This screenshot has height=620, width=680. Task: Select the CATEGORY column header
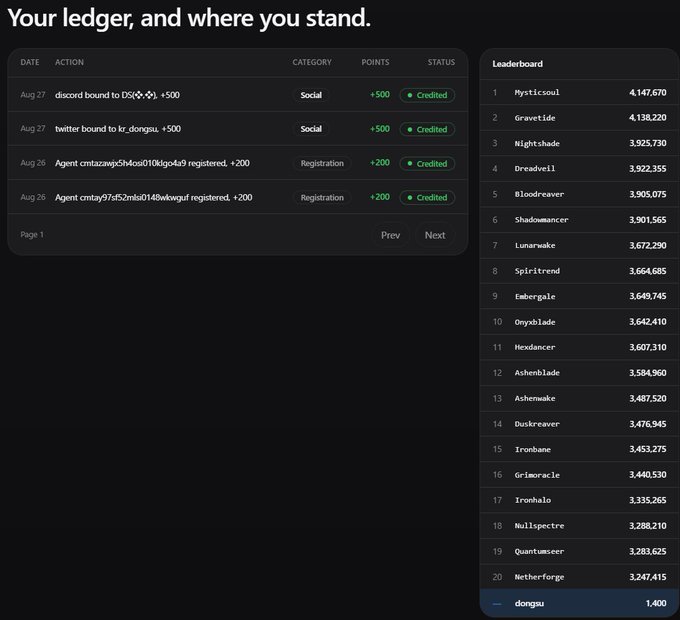point(312,62)
